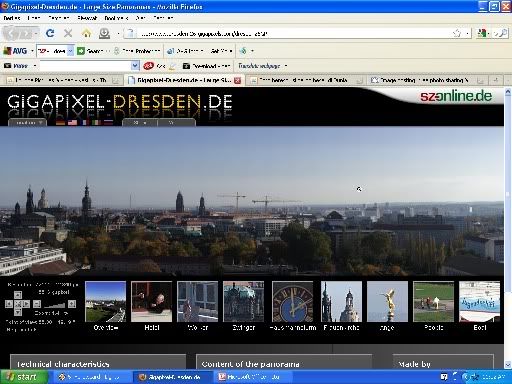512x384 pixels.
Task: Click the szonline.de logo link
Action: [456, 96]
